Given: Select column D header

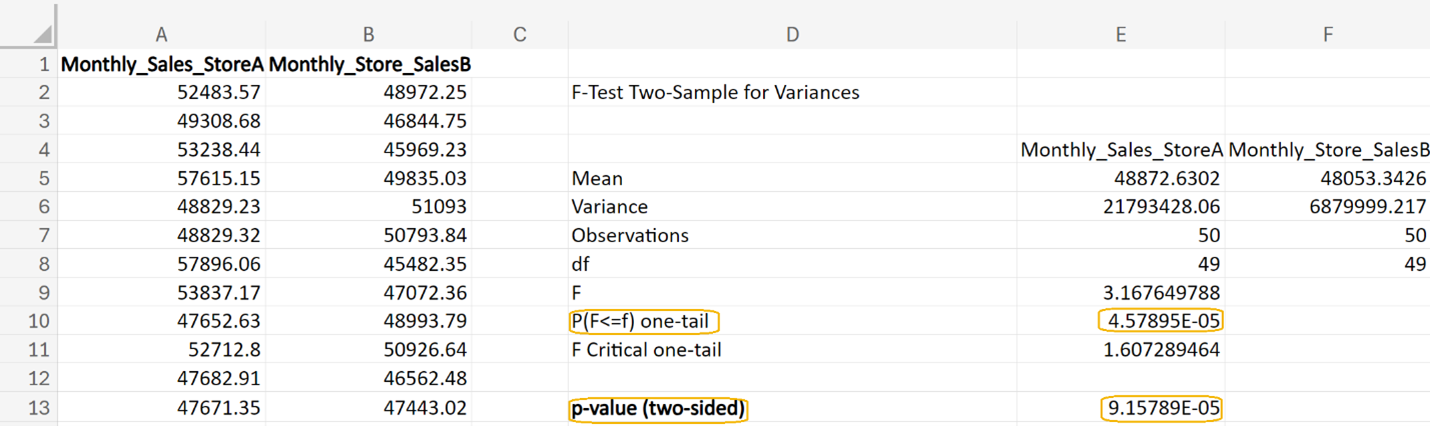Looking at the screenshot, I should pyautogui.click(x=792, y=35).
